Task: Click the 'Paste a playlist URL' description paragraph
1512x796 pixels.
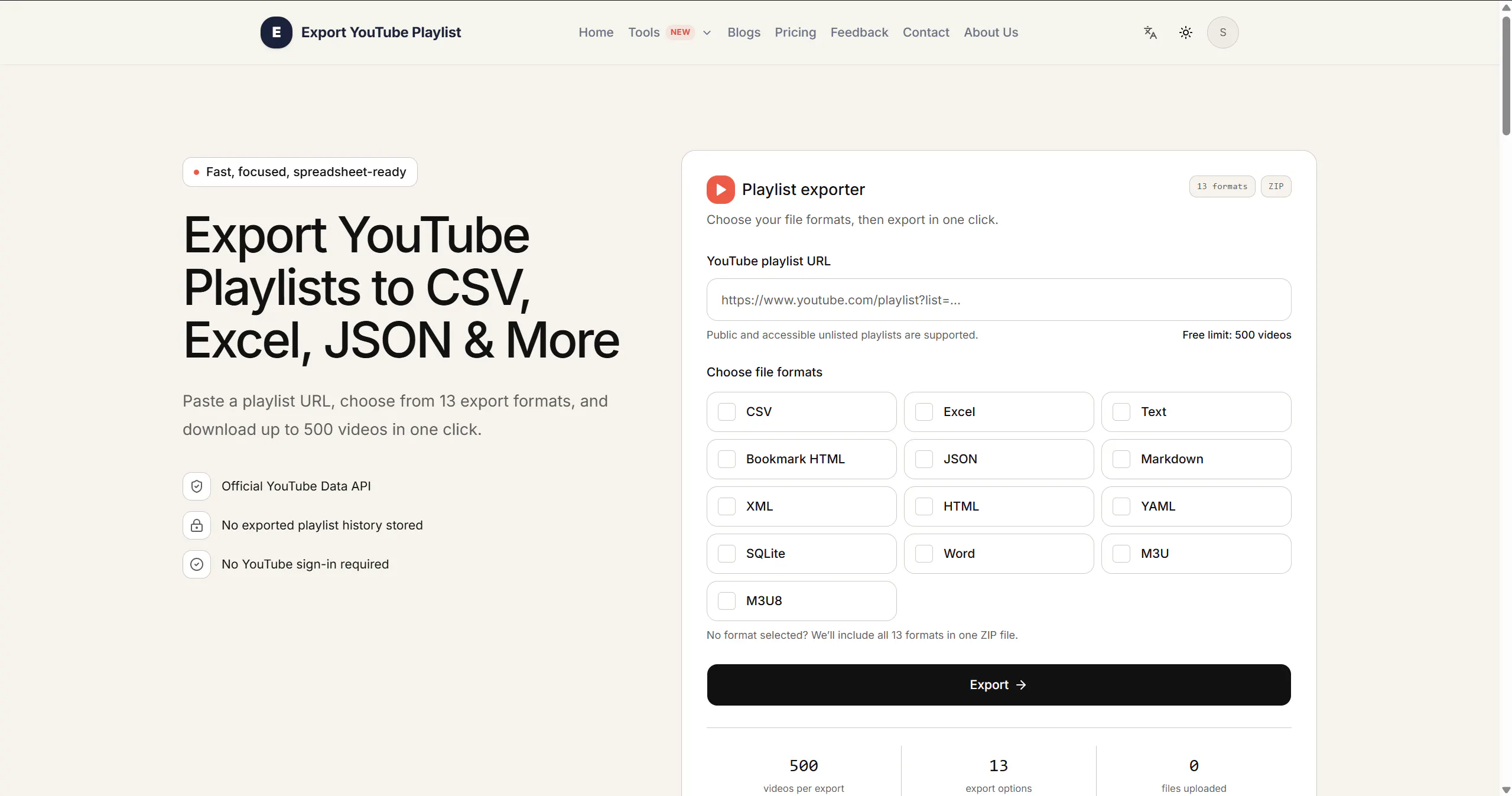Action: (395, 415)
